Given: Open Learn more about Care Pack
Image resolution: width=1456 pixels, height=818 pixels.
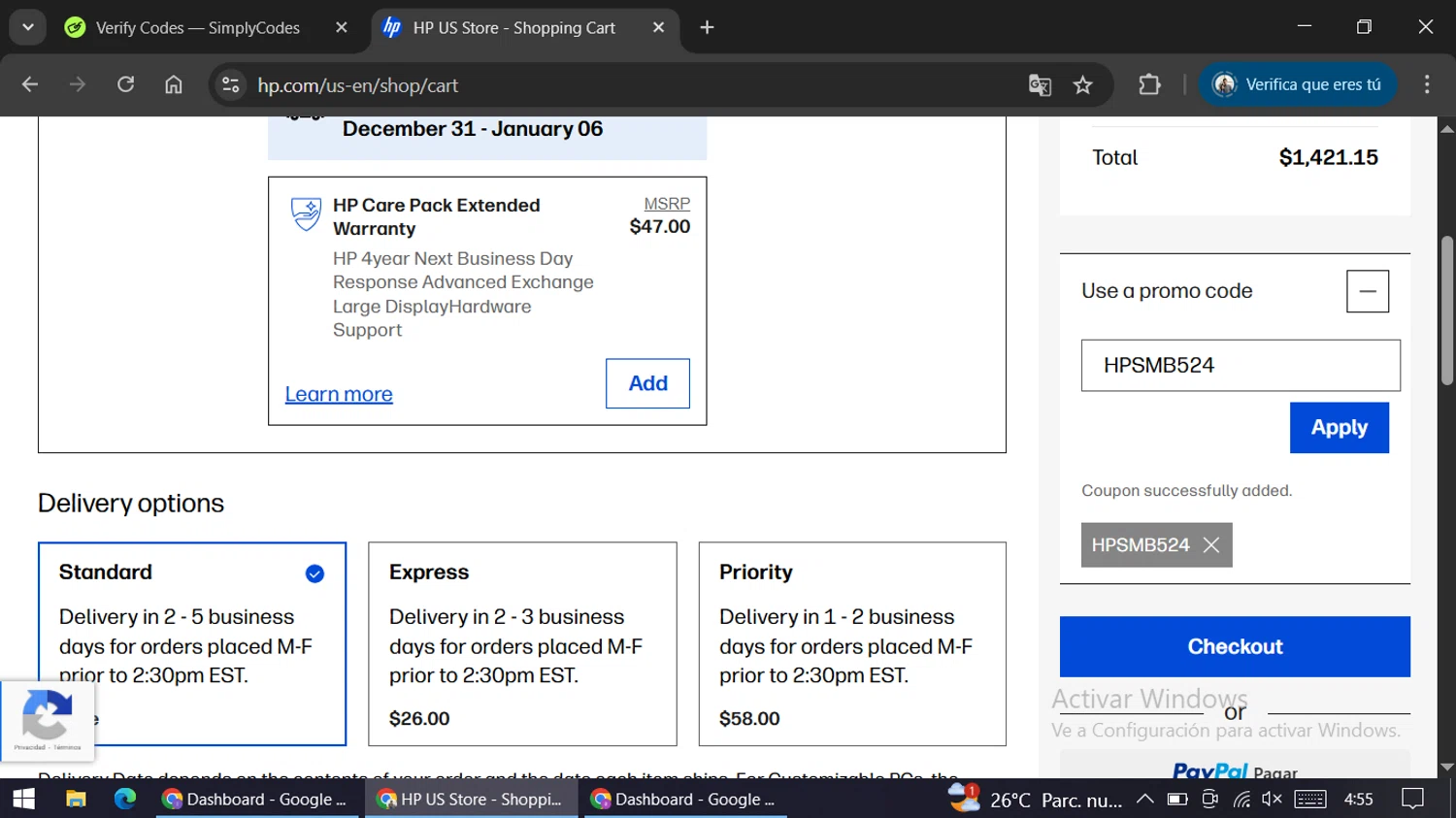Looking at the screenshot, I should [x=339, y=394].
